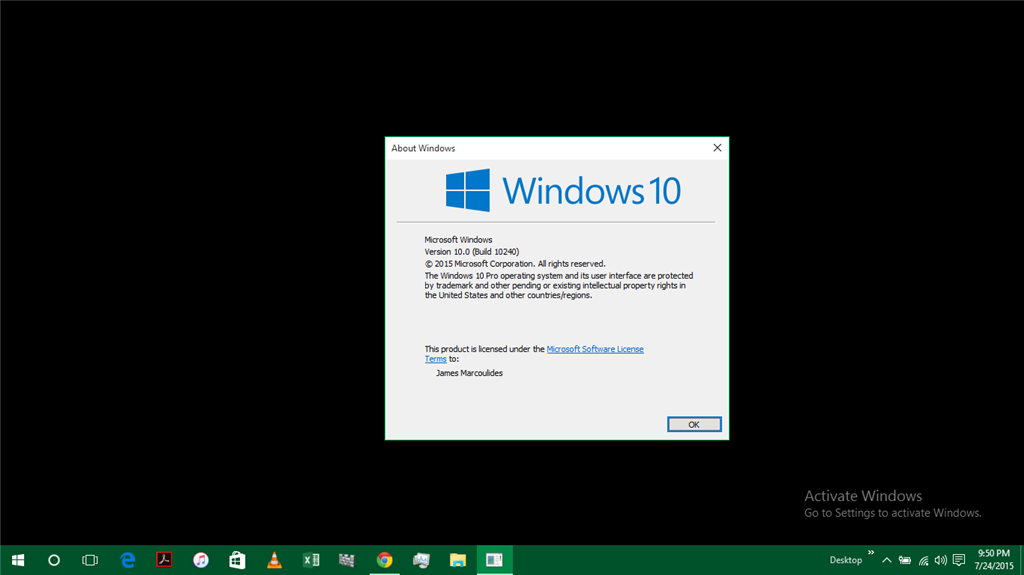This screenshot has width=1024, height=575.
Task: Open Cortana search circle on taskbar
Action: [x=54, y=560]
